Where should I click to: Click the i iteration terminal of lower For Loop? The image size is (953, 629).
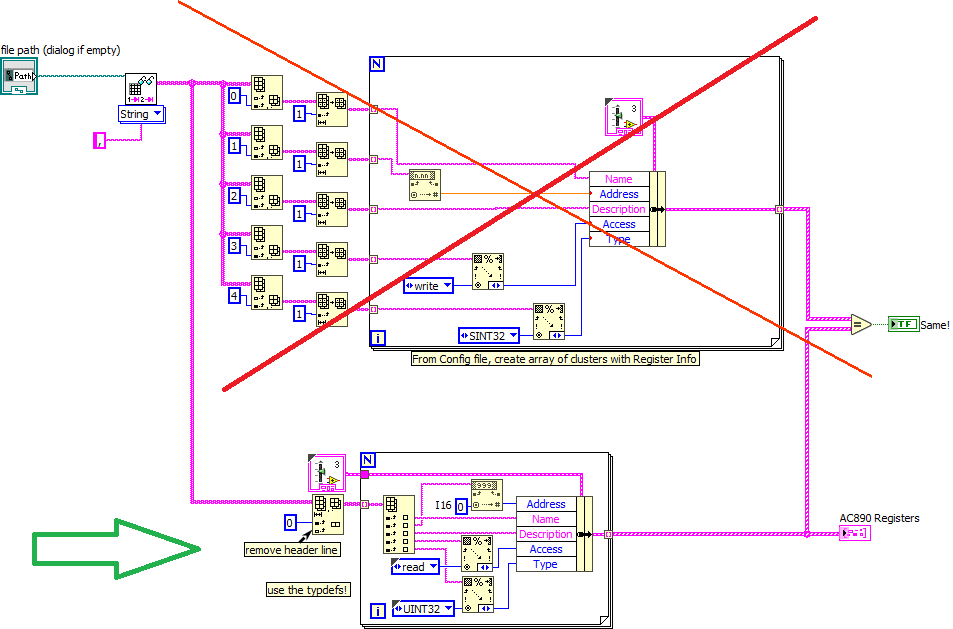click(377, 610)
